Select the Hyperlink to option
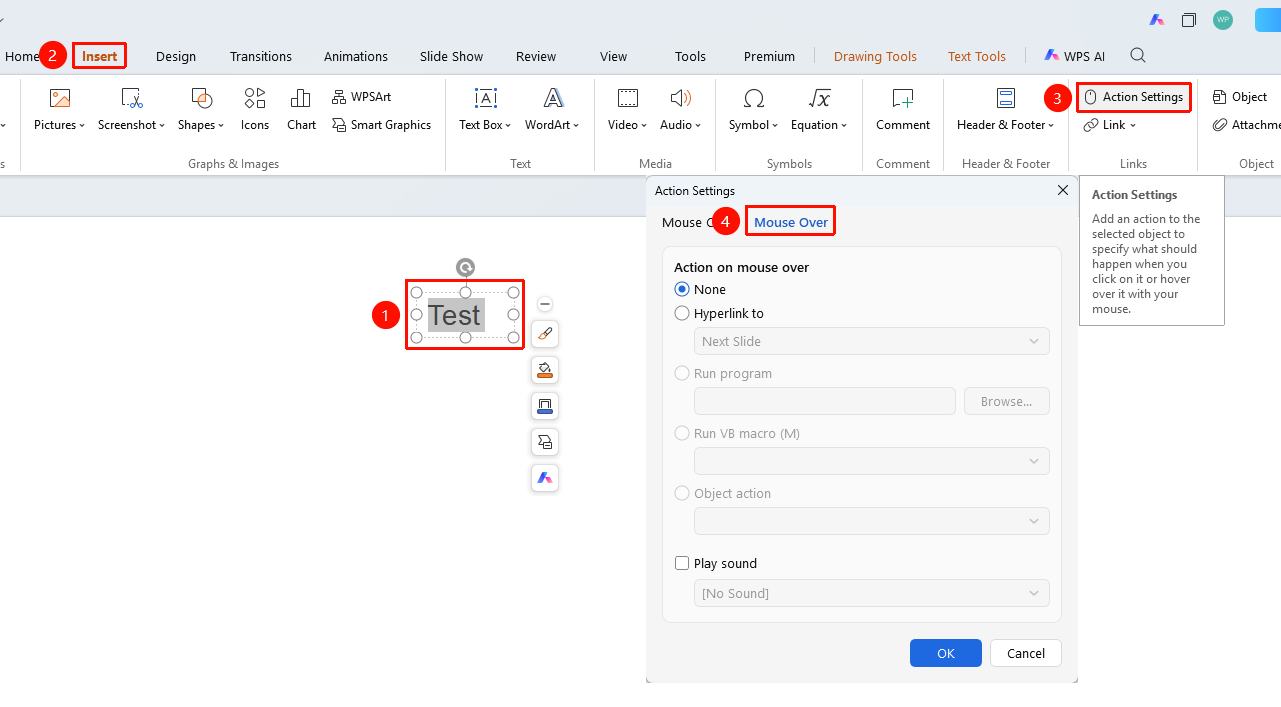This screenshot has height=707, width=1281. pos(682,313)
